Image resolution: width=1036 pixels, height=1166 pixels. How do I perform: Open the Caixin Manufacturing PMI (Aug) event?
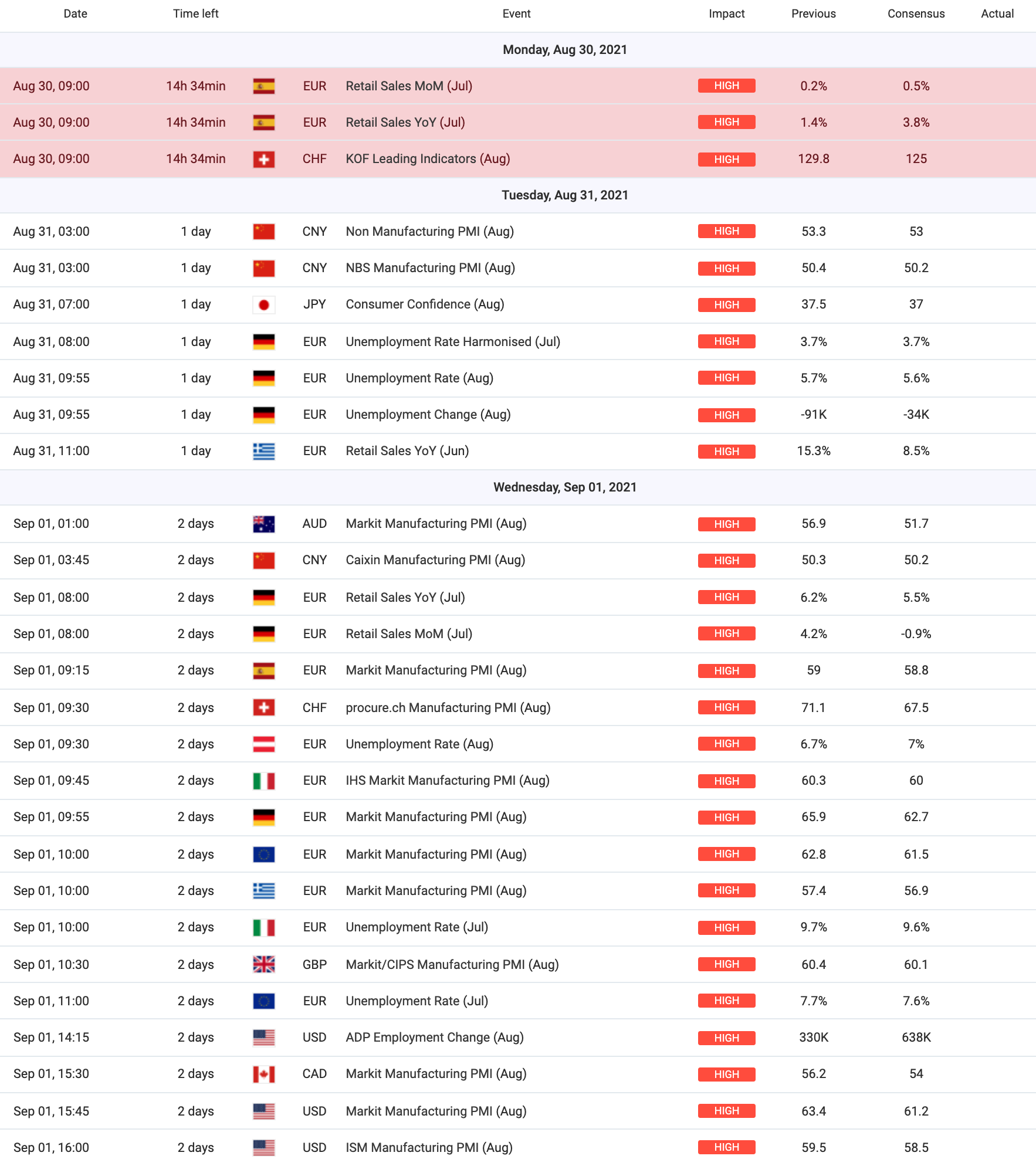tap(435, 560)
